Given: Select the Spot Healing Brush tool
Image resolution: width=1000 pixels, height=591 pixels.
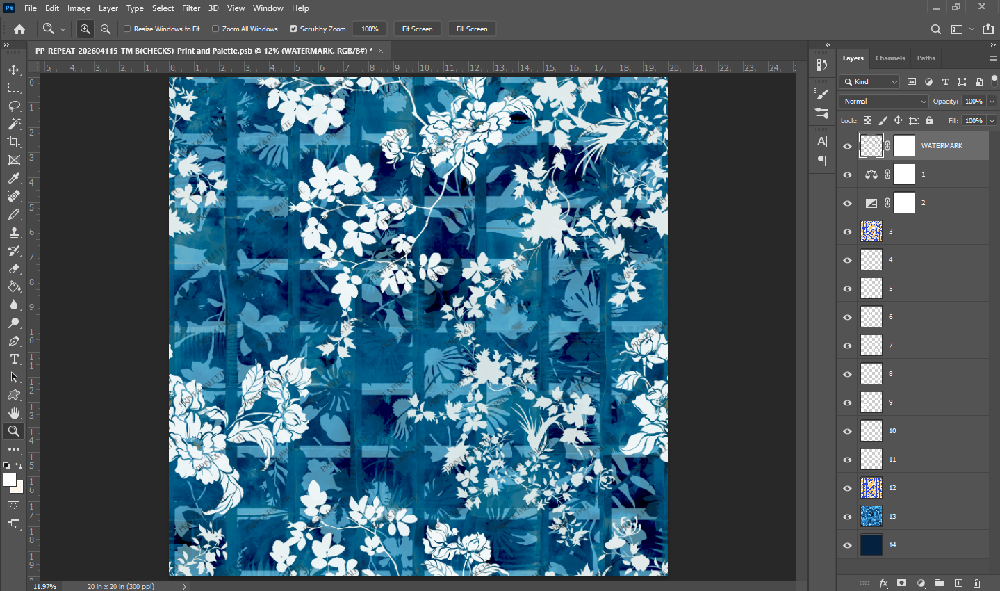Looking at the screenshot, I should point(13,196).
